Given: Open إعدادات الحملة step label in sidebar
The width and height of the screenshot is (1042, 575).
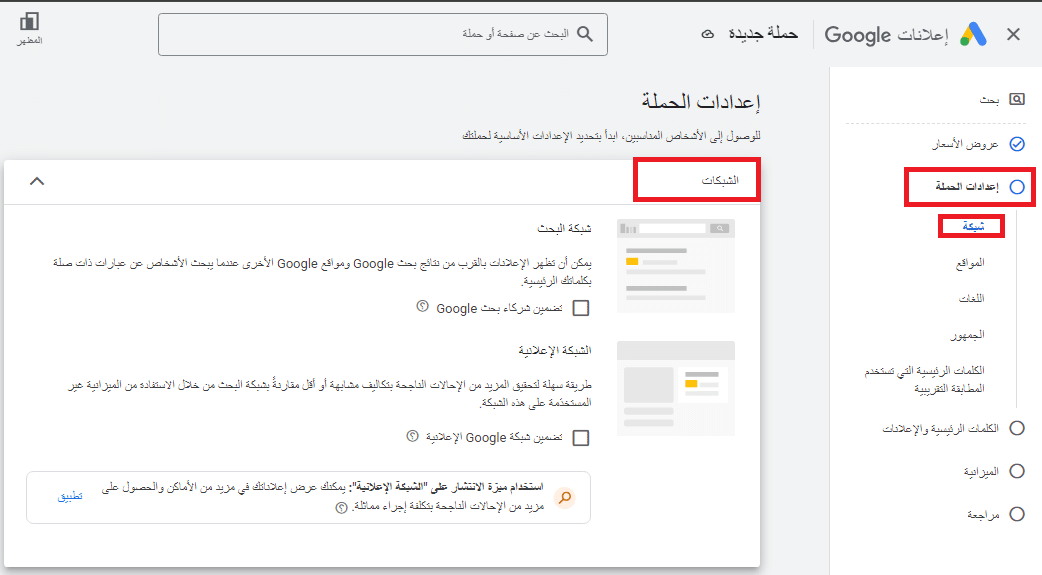Looking at the screenshot, I should [967, 186].
